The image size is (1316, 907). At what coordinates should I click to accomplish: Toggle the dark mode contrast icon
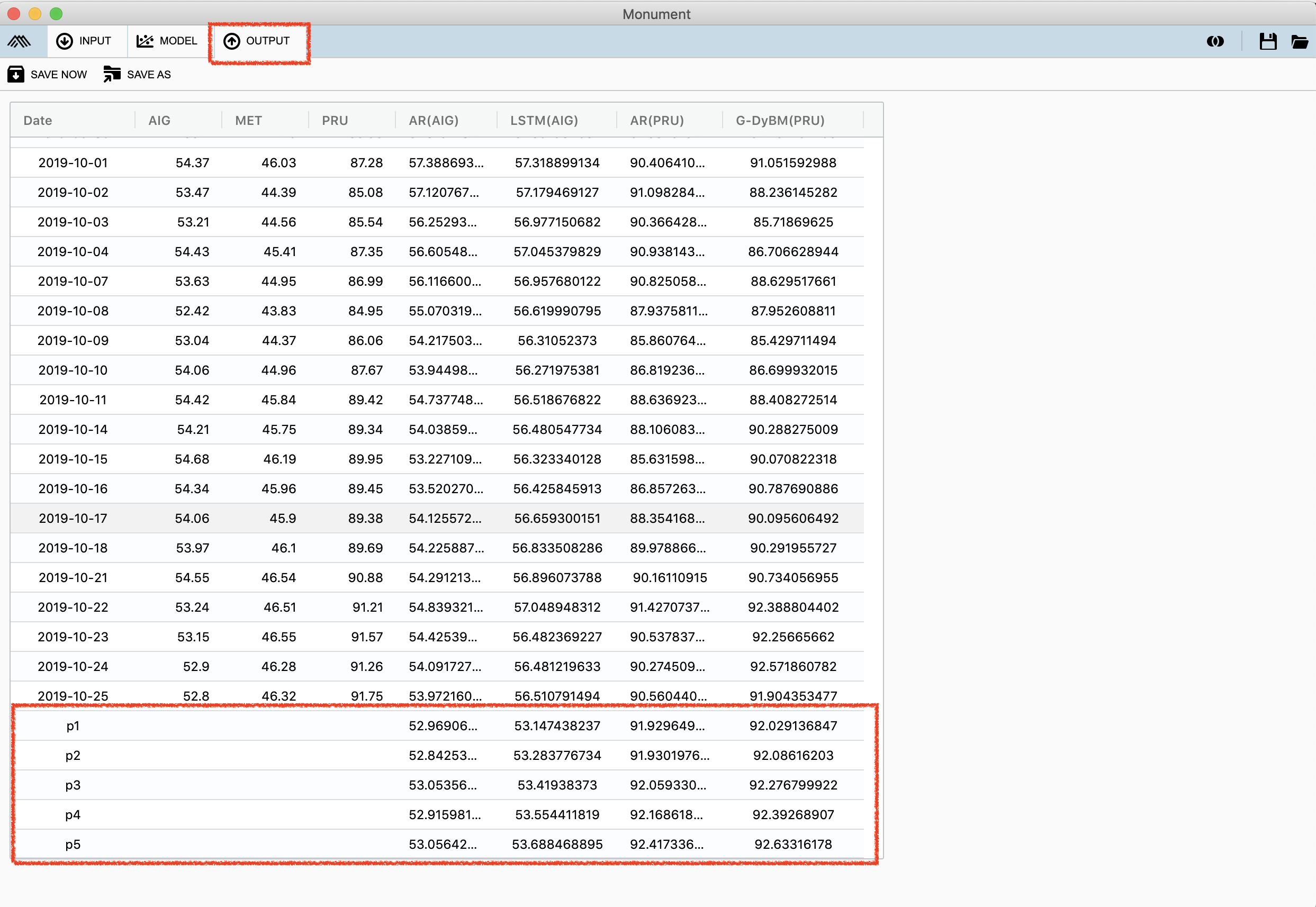pos(1215,41)
